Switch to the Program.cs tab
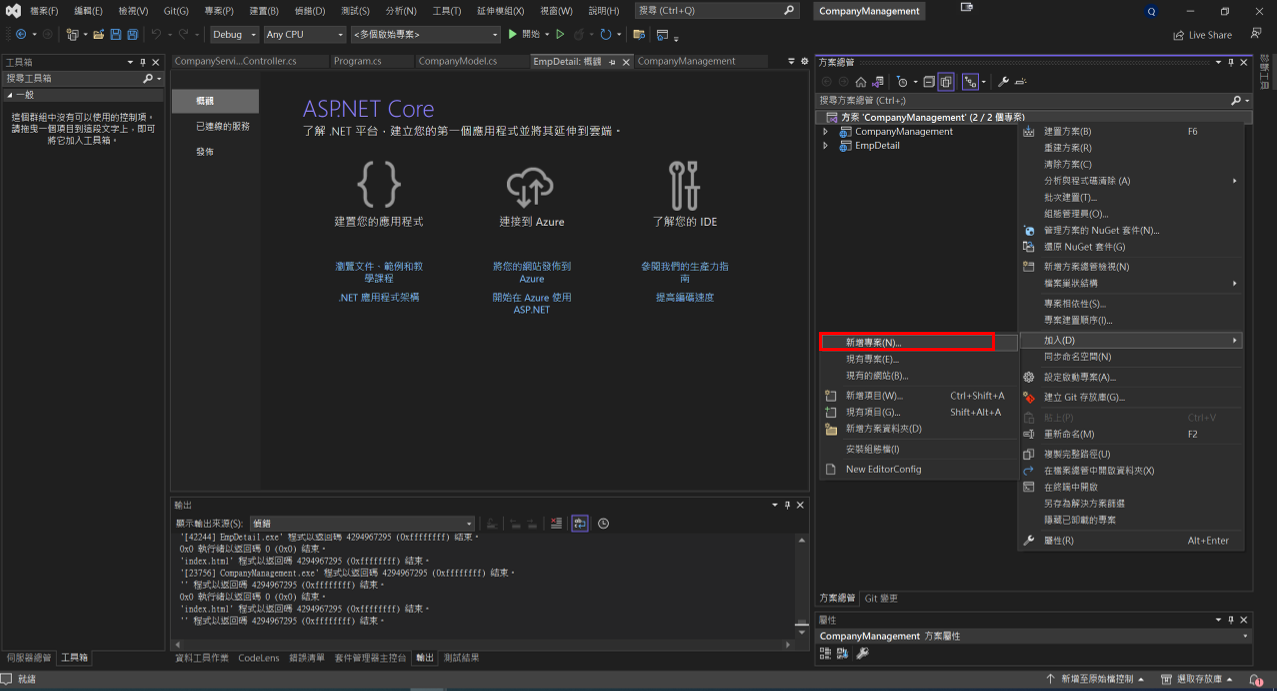This screenshot has width=1277, height=691. coord(357,61)
